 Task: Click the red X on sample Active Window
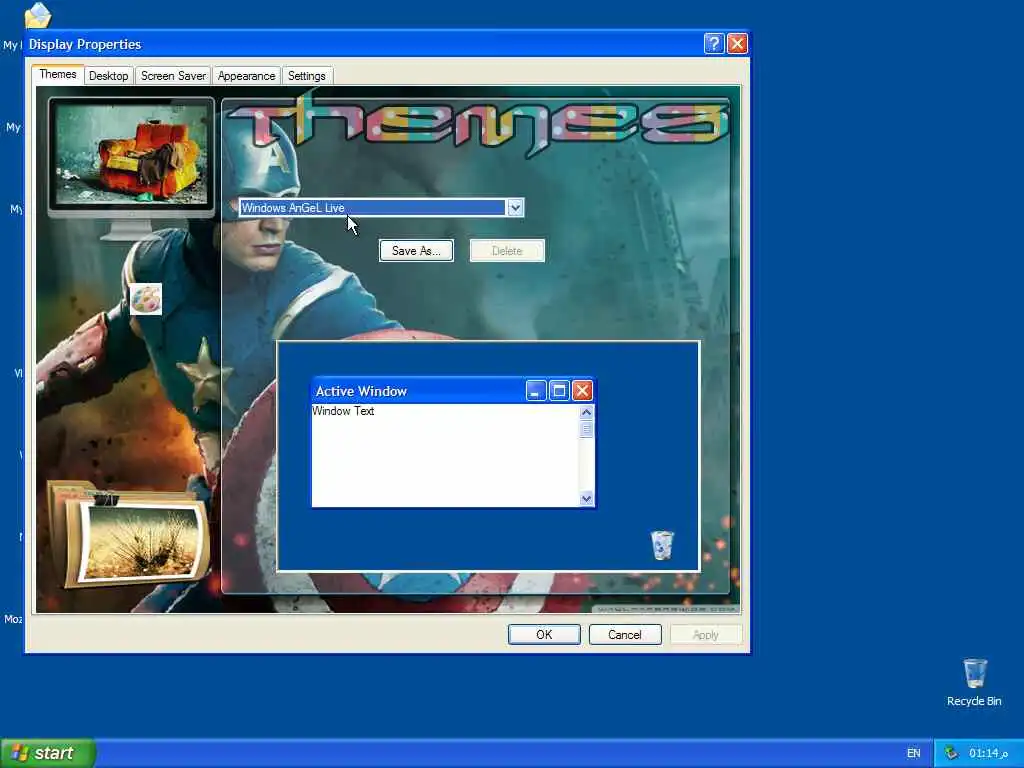tap(582, 391)
